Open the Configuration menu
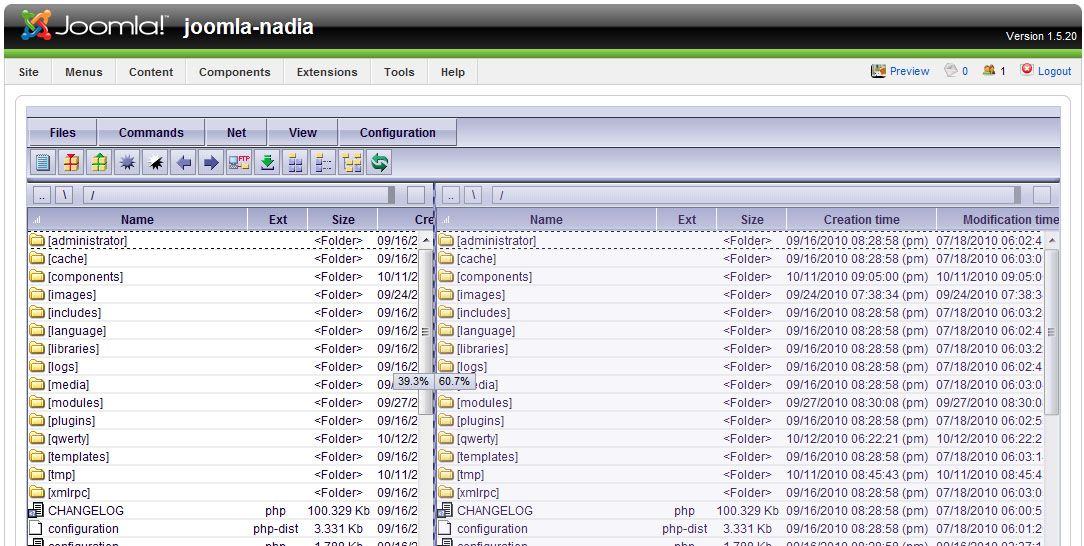 398,133
